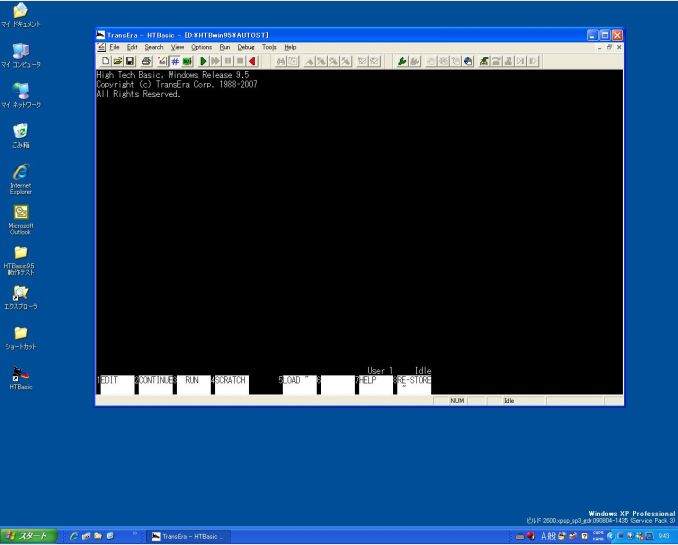Click the blank softkey numbered 6
Screen dimensions: 678x545
[336, 385]
